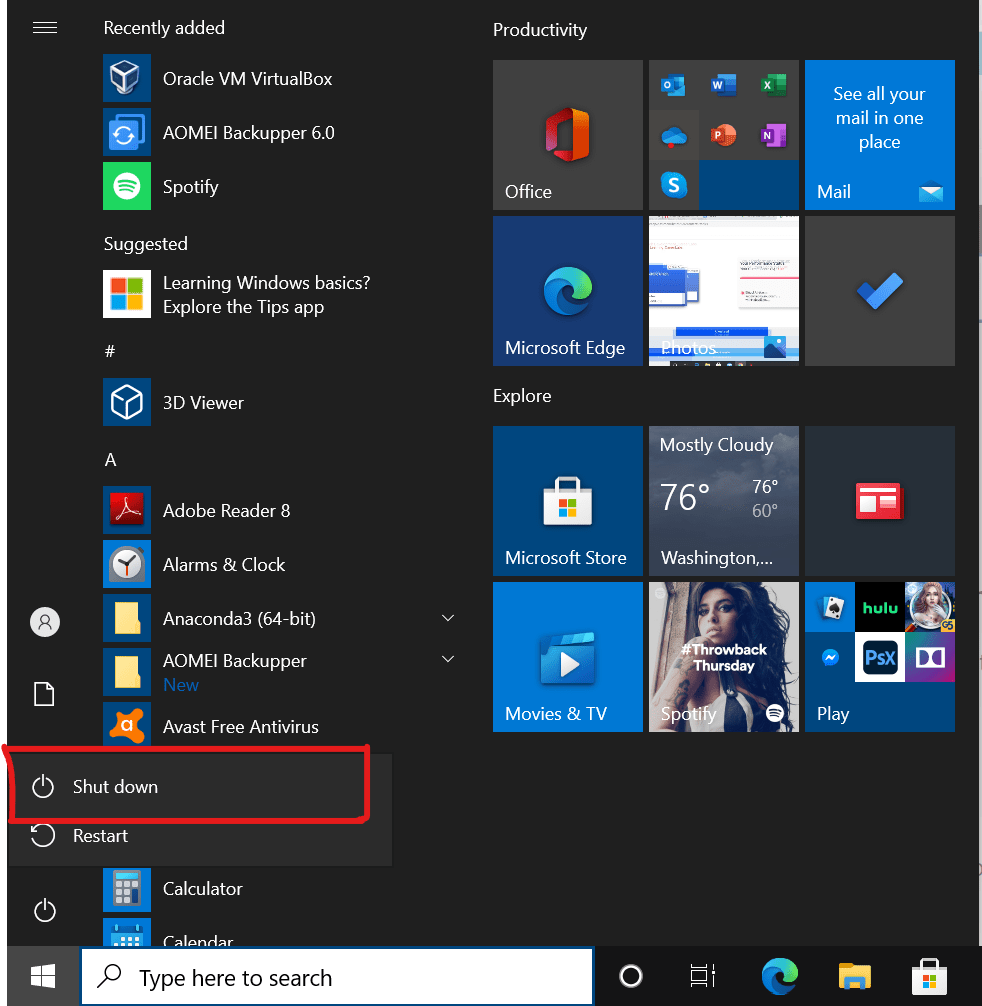Open the Photos tile thumbnail
The height and width of the screenshot is (1006, 982).
(723, 291)
